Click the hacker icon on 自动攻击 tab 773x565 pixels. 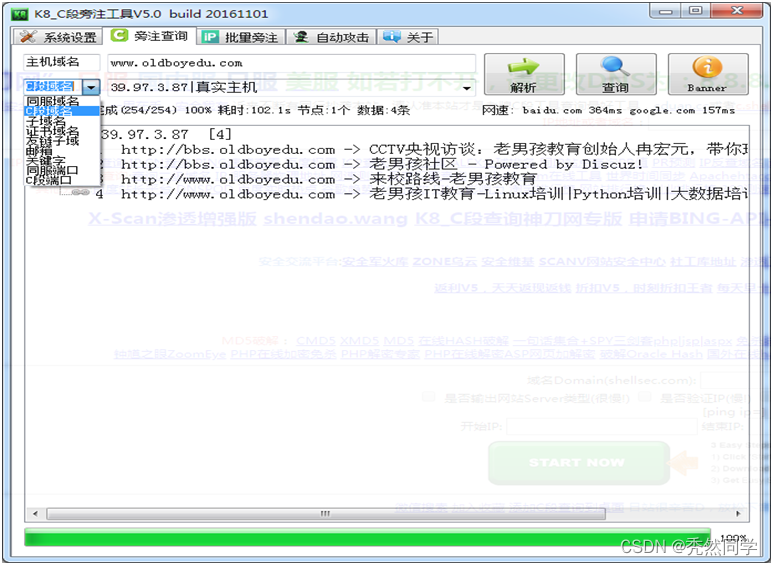click(x=301, y=36)
